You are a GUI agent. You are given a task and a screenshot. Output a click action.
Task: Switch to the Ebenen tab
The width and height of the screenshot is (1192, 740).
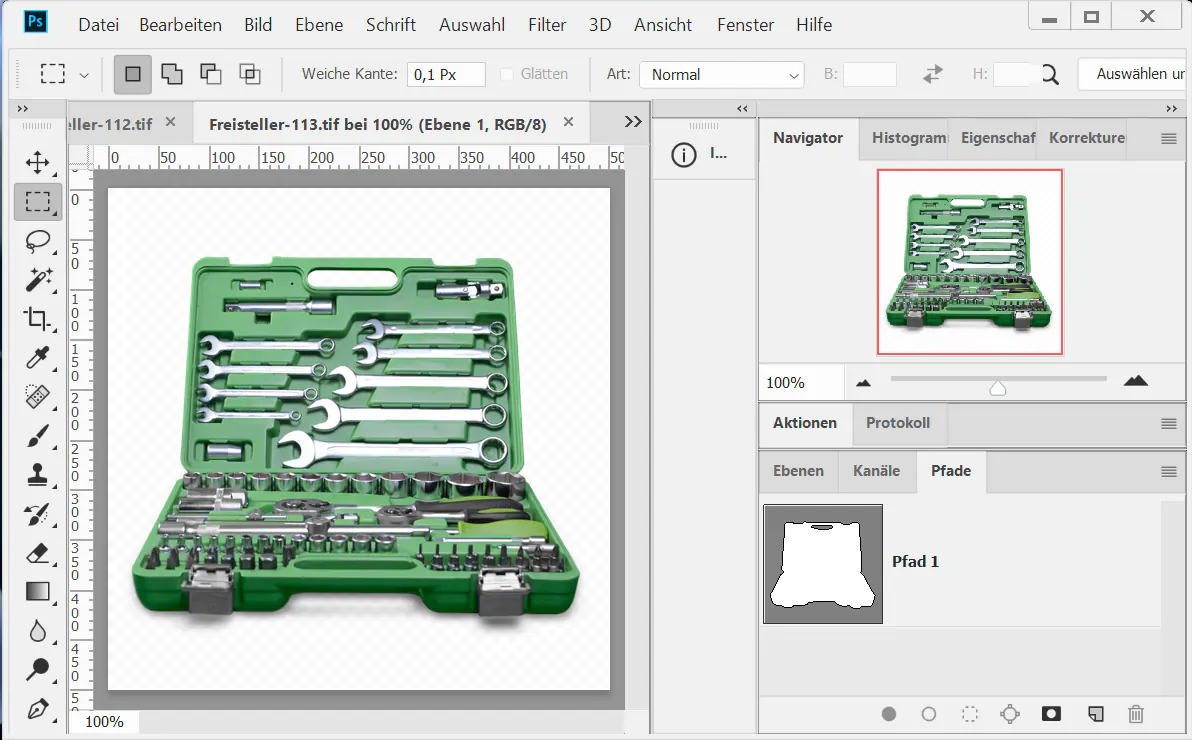point(798,471)
